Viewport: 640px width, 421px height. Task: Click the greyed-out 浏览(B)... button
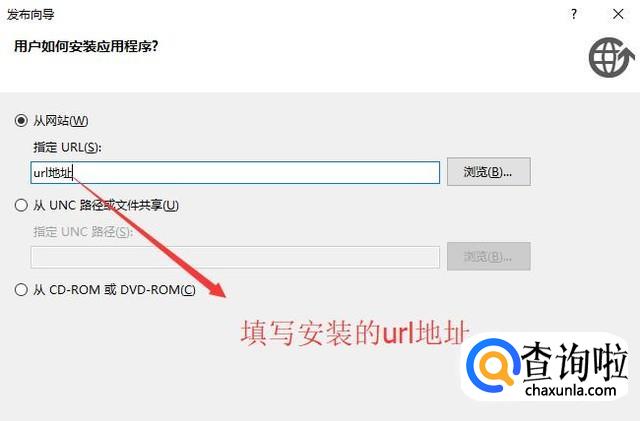tap(489, 256)
